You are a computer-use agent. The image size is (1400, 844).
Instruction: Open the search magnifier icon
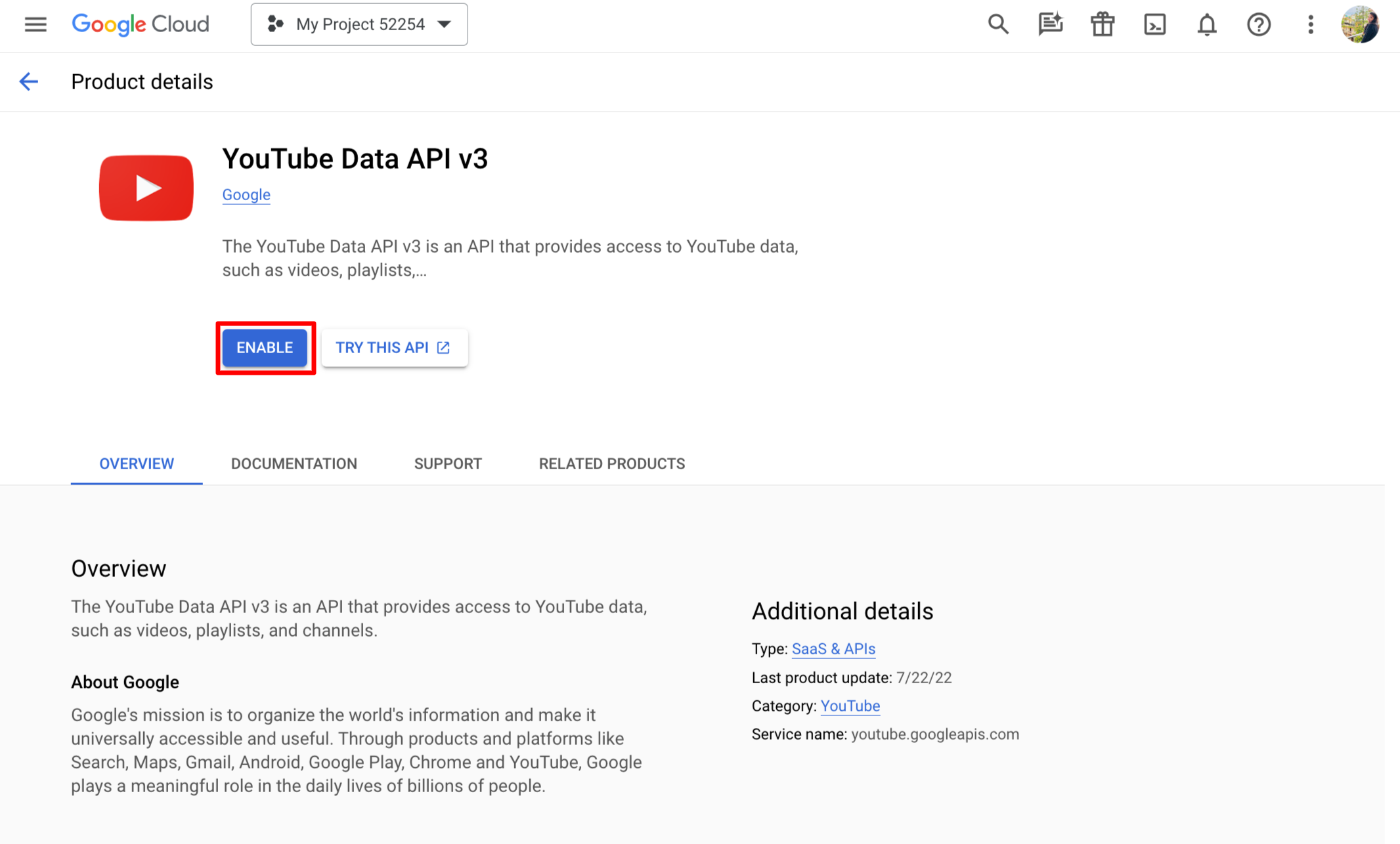click(998, 24)
